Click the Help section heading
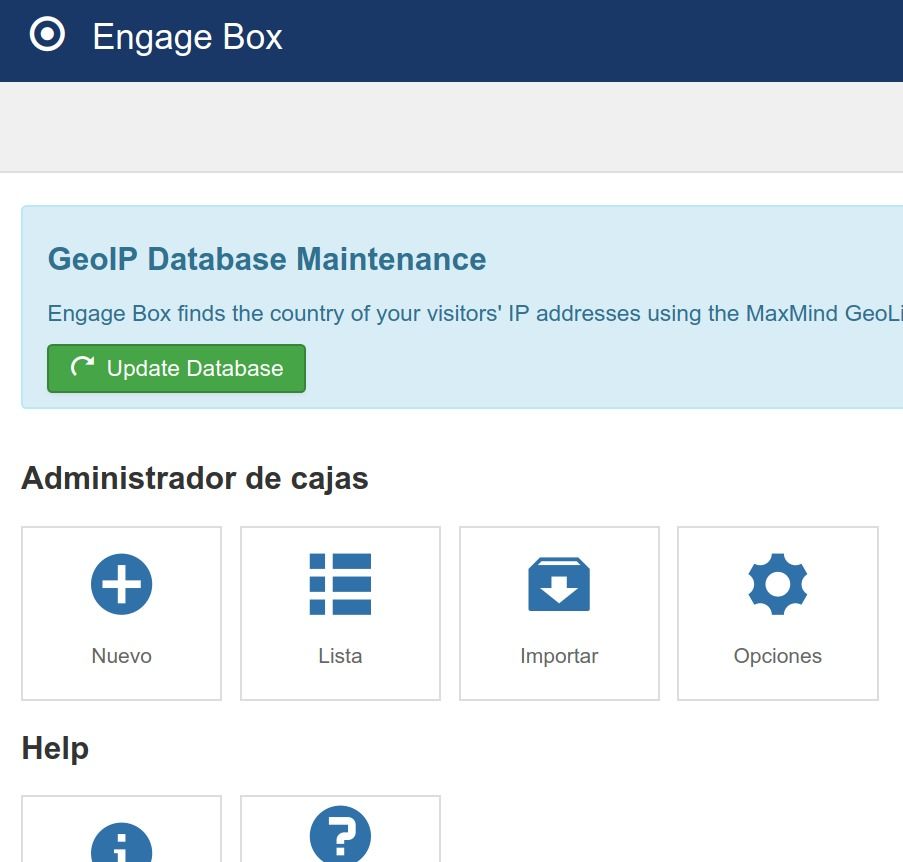Screen dimensions: 903x862 click(55, 749)
